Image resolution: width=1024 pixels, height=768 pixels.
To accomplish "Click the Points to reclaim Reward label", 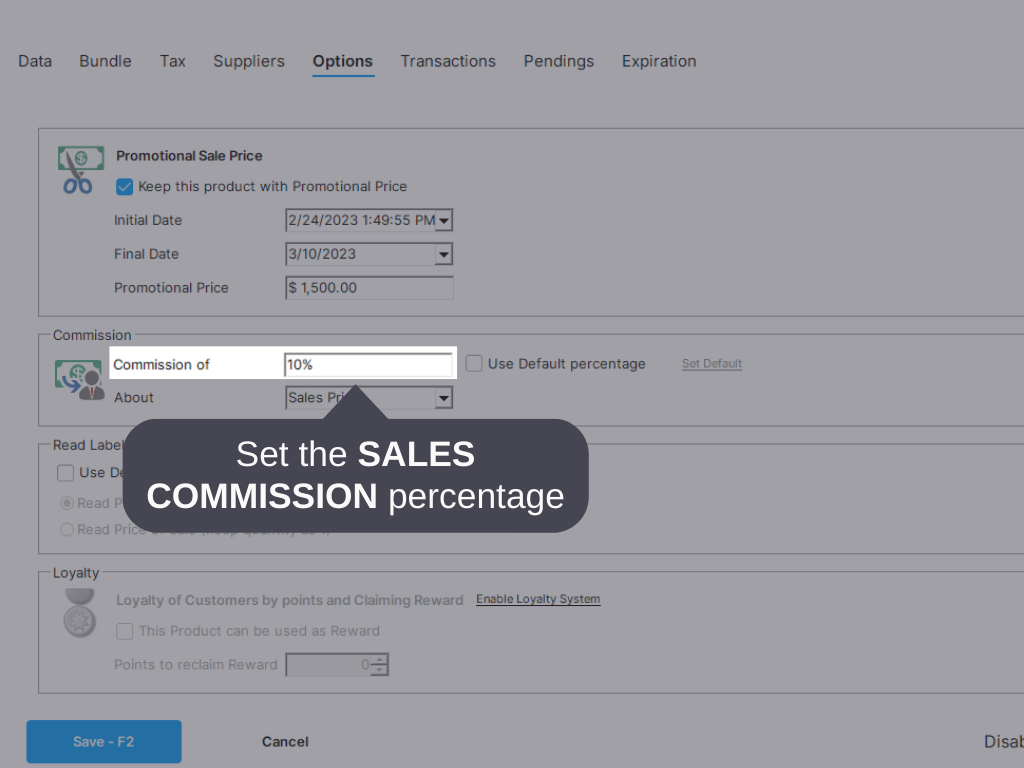I will click(196, 665).
